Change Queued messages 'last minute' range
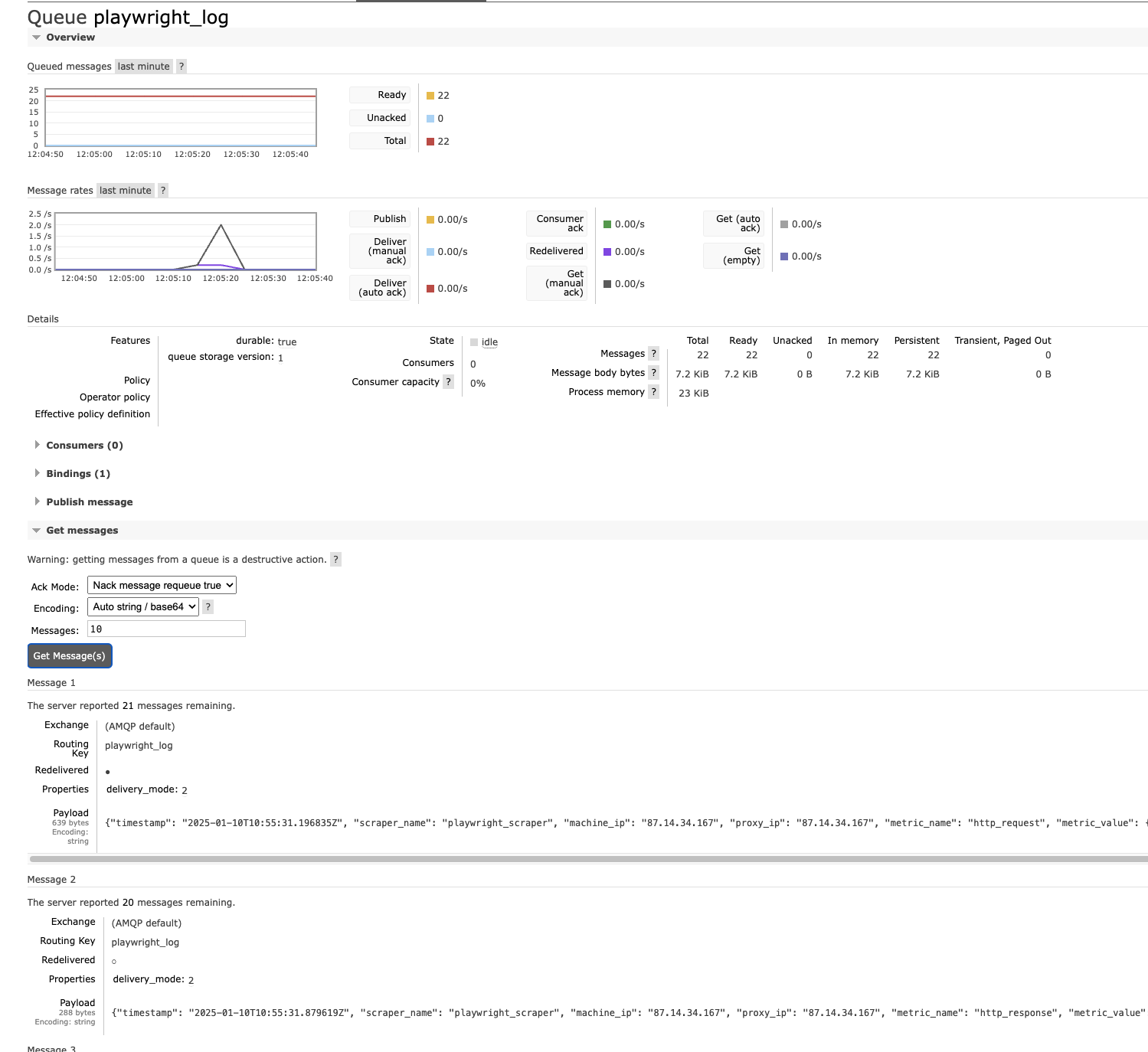This screenshot has height=1052, width=1148. pyautogui.click(x=143, y=67)
